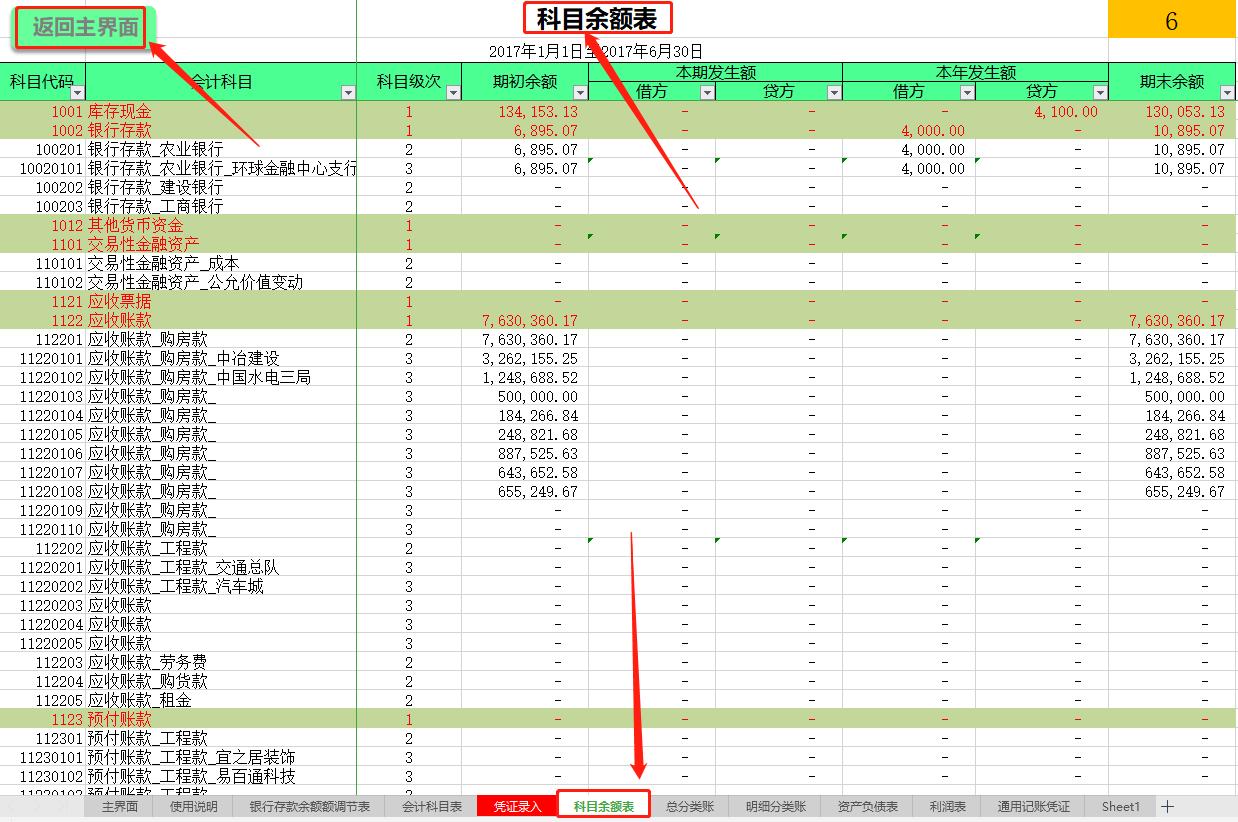Add a new worksheet via the plus icon

click(x=1168, y=806)
